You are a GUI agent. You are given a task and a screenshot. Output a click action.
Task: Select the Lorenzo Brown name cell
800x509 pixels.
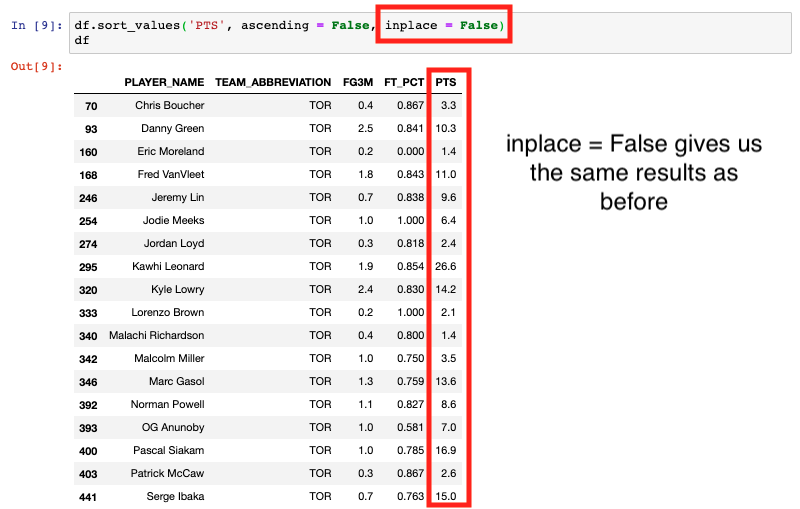(x=167, y=312)
